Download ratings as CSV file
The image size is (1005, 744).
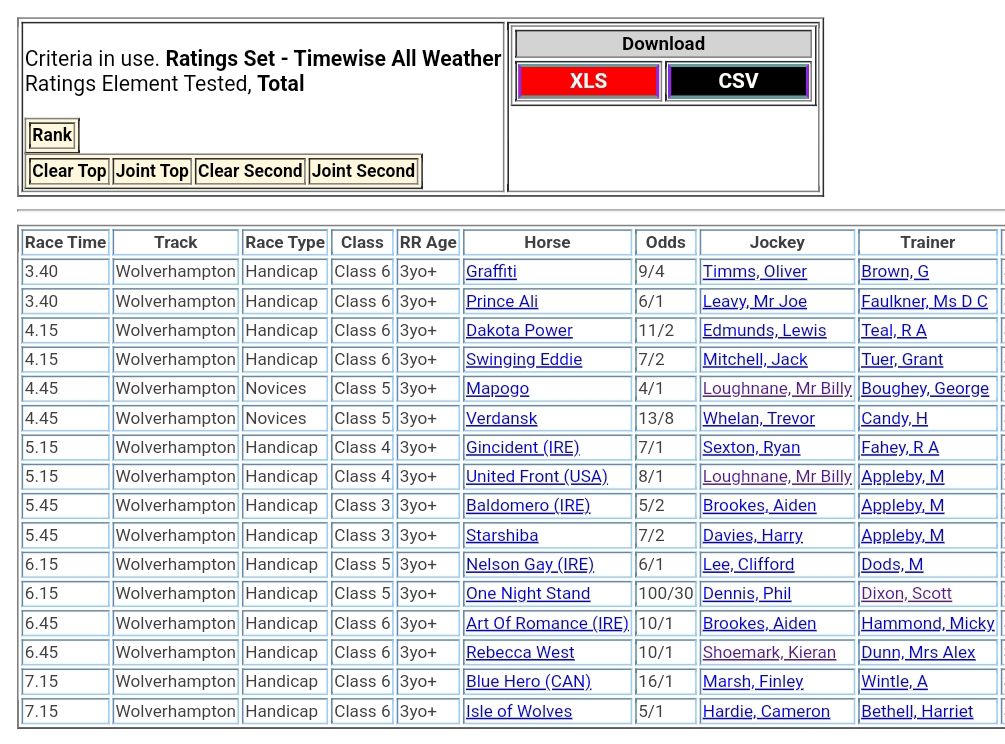pos(737,81)
